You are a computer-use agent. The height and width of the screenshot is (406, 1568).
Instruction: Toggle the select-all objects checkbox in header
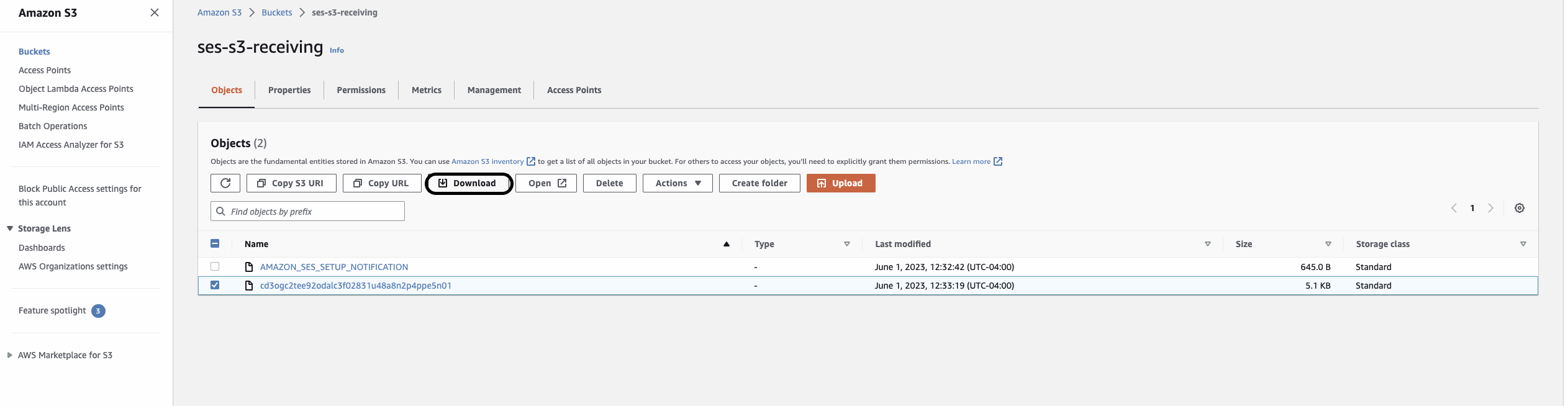click(215, 243)
